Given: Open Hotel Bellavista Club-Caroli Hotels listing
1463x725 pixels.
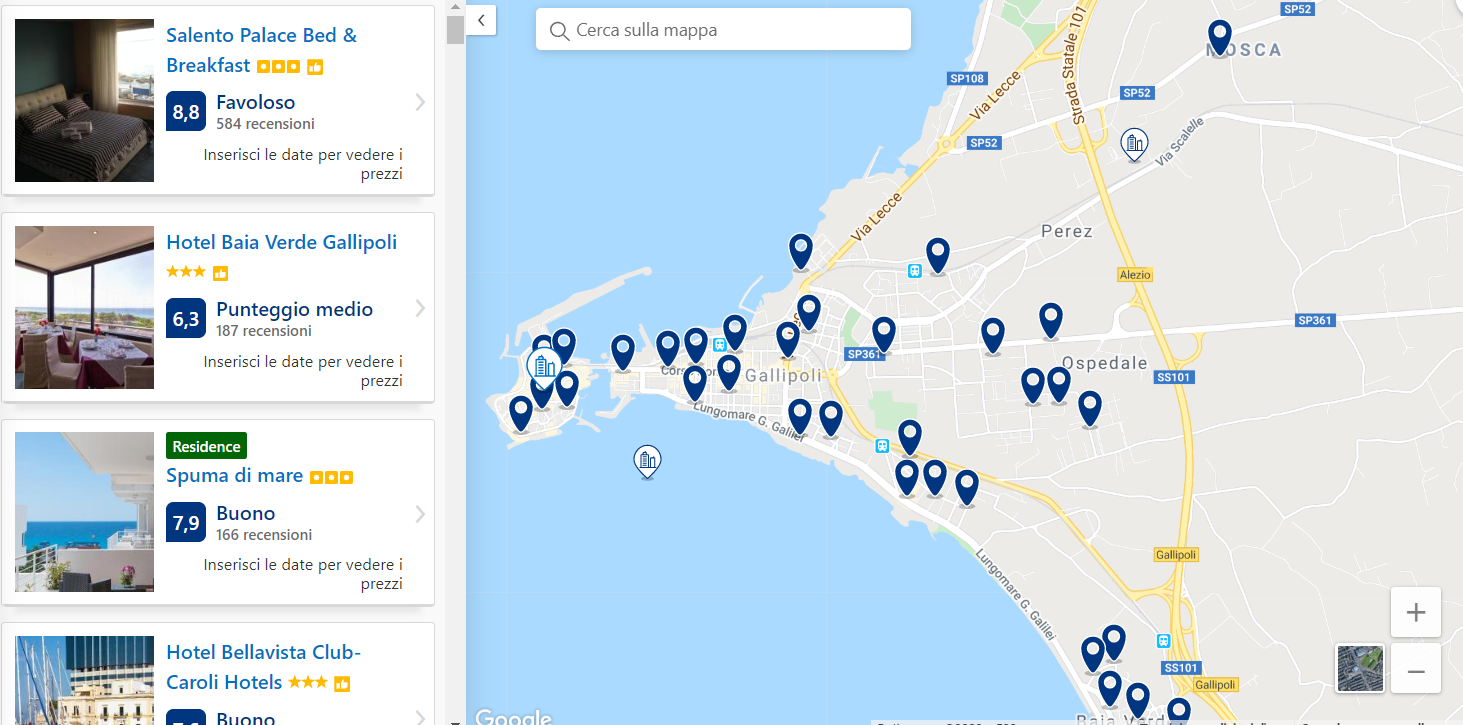Looking at the screenshot, I should pyautogui.click(x=263, y=667).
